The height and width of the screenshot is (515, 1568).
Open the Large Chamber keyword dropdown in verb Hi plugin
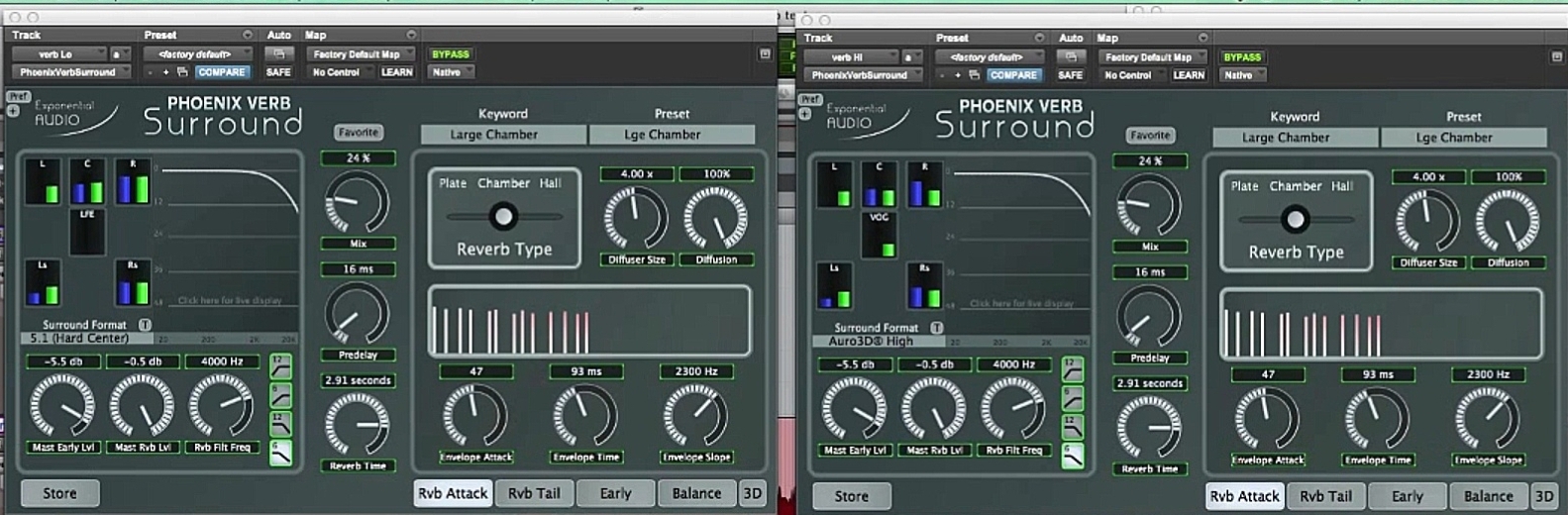(1286, 138)
